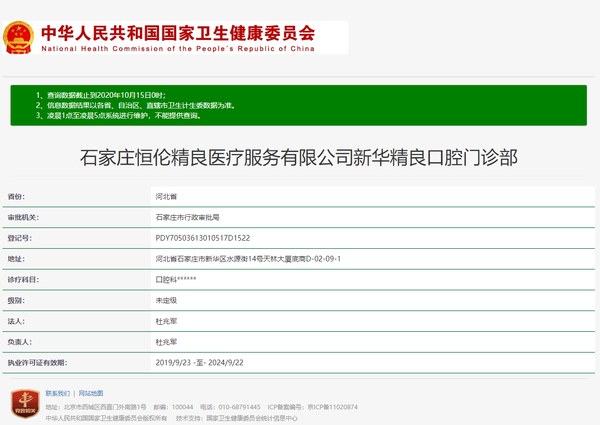Click the footer 技术支持 统计信息中心 text
The width and height of the screenshot is (600, 425).
click(236, 418)
